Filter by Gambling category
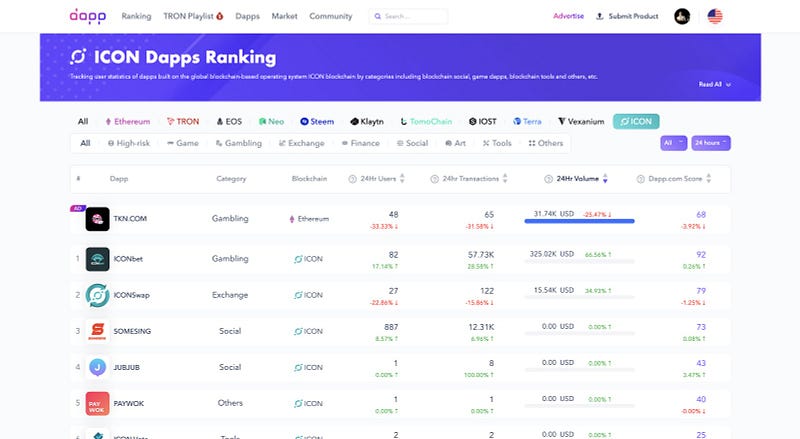800x439 pixels. [x=238, y=143]
